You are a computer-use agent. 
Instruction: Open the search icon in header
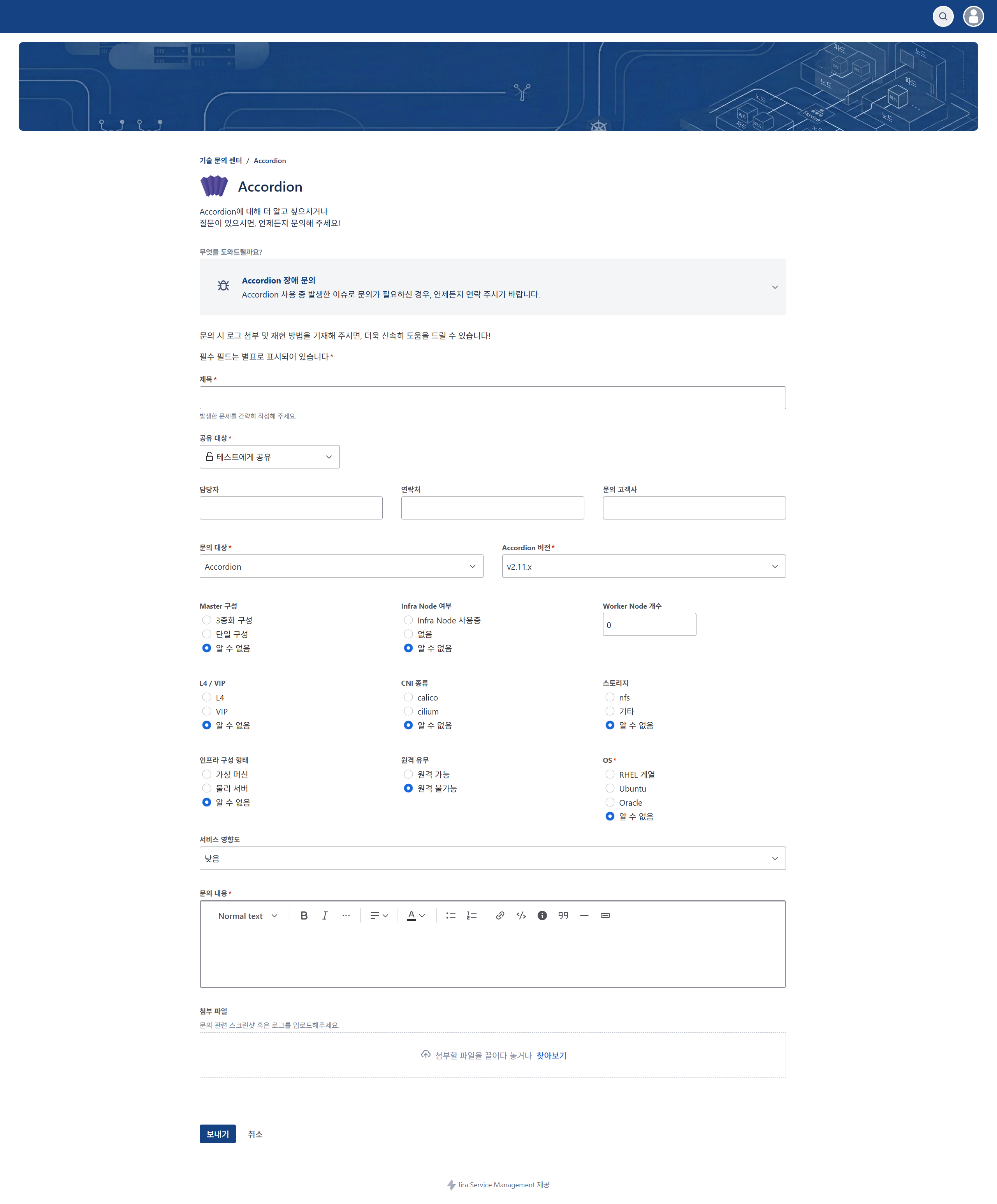coord(942,16)
